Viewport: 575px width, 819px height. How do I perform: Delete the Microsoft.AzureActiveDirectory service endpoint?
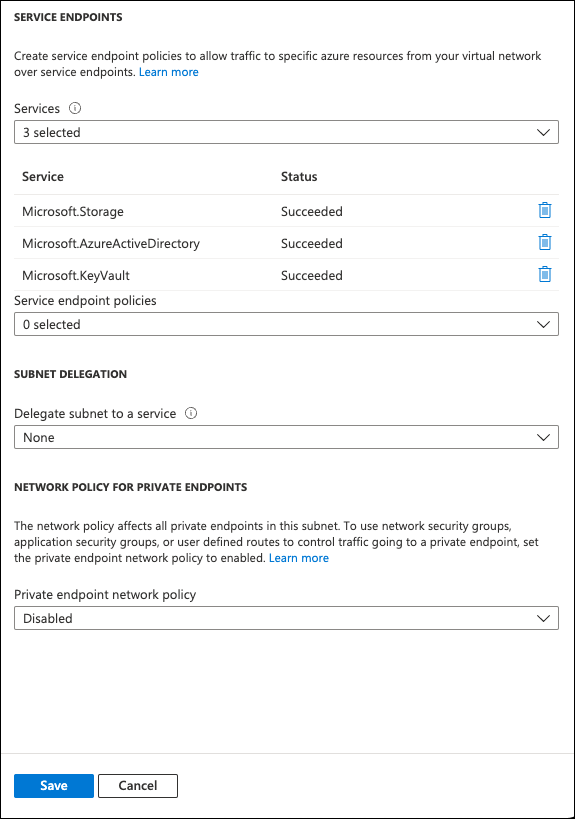[x=545, y=242]
